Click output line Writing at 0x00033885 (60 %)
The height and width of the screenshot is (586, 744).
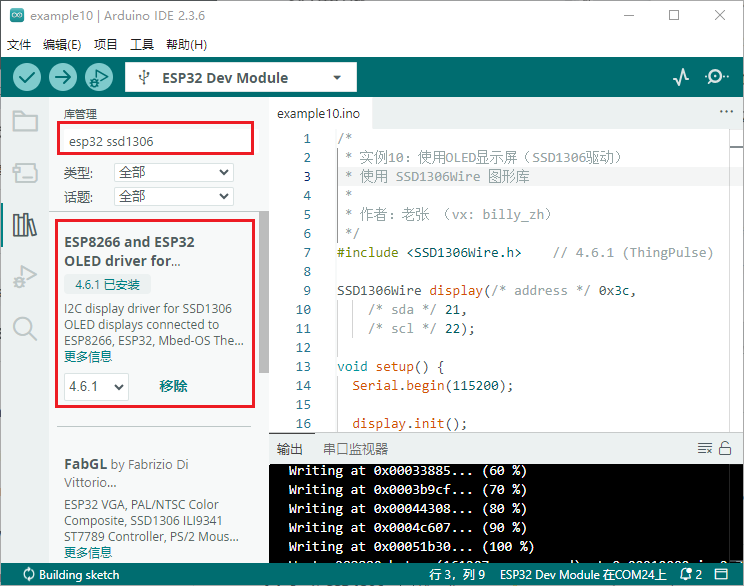[x=408, y=471]
